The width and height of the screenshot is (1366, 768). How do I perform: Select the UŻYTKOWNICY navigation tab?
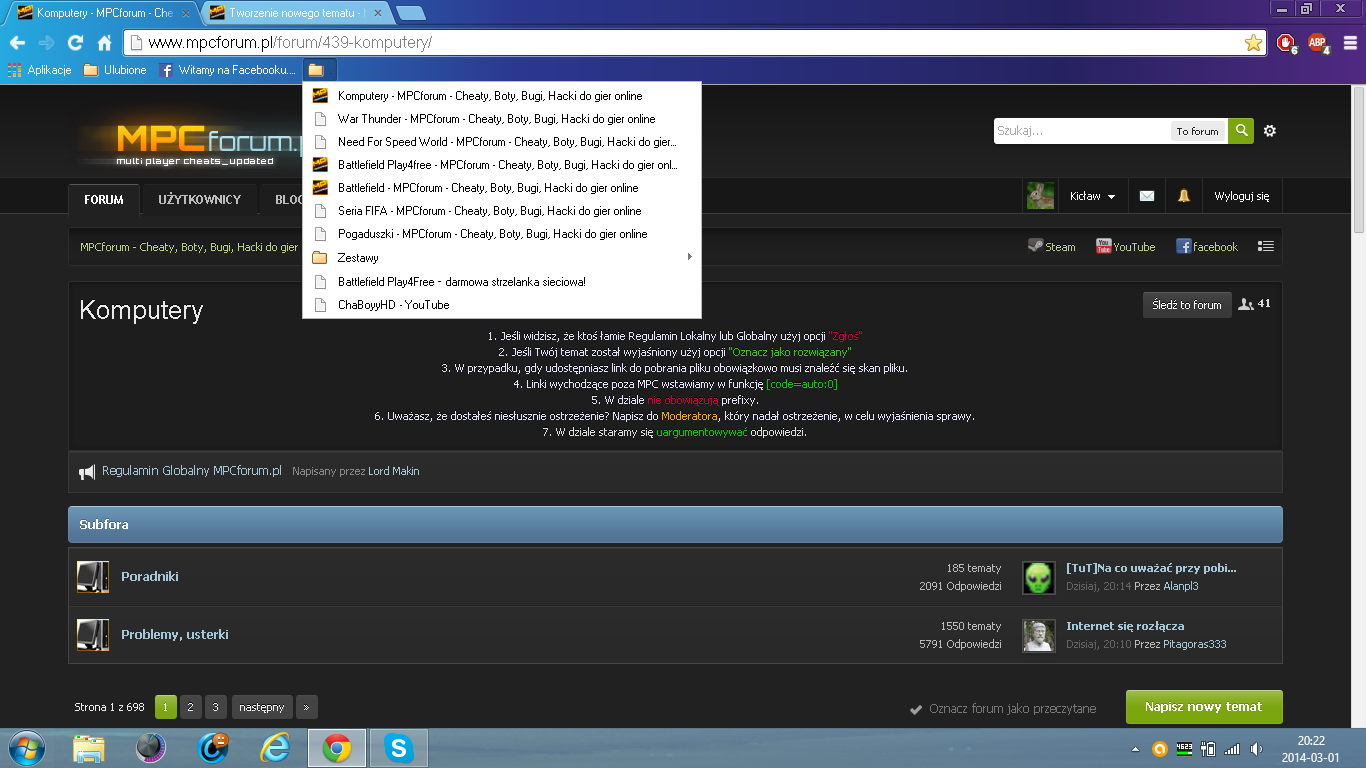(199, 199)
